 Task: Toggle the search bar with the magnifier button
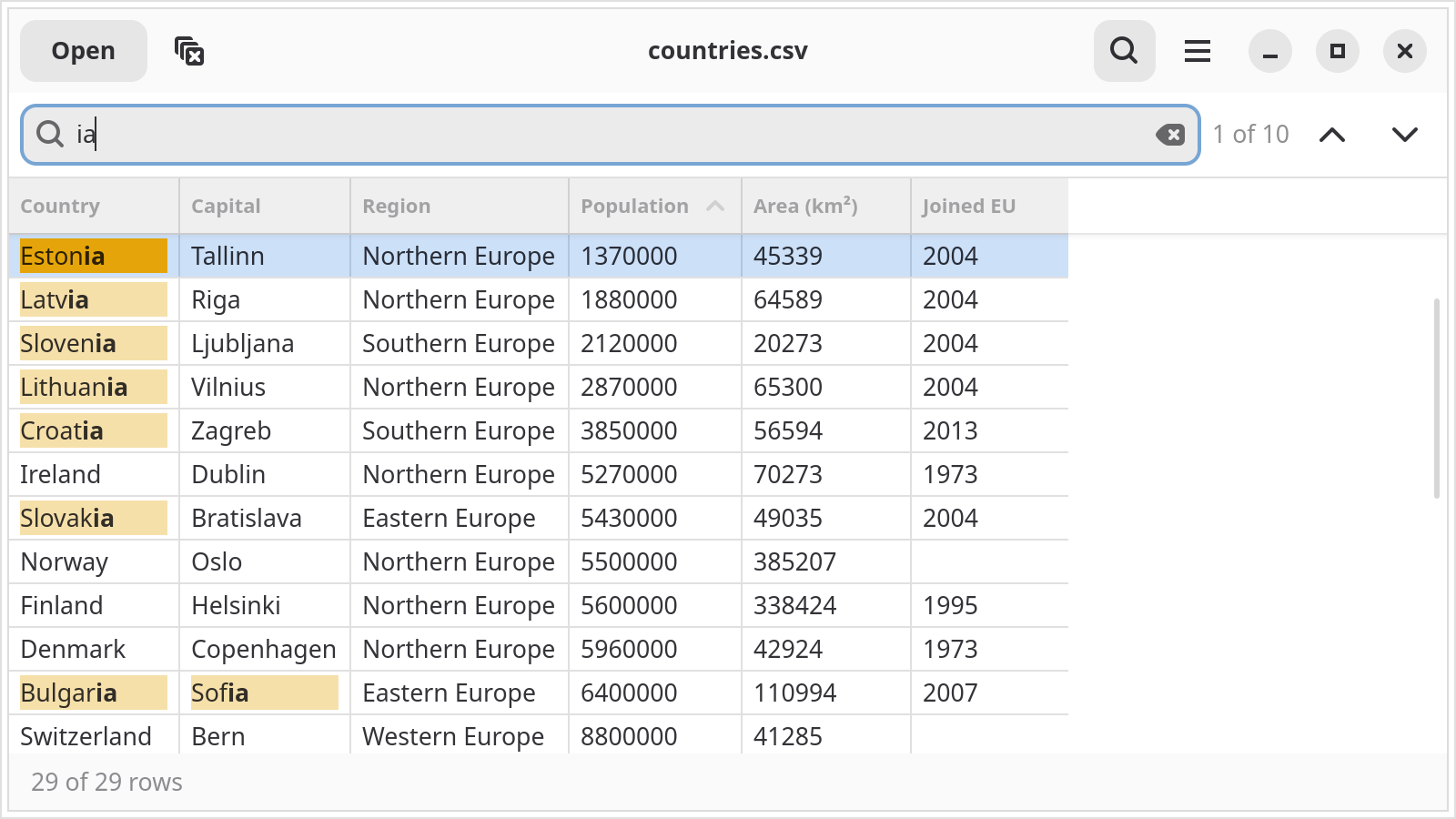1125,51
